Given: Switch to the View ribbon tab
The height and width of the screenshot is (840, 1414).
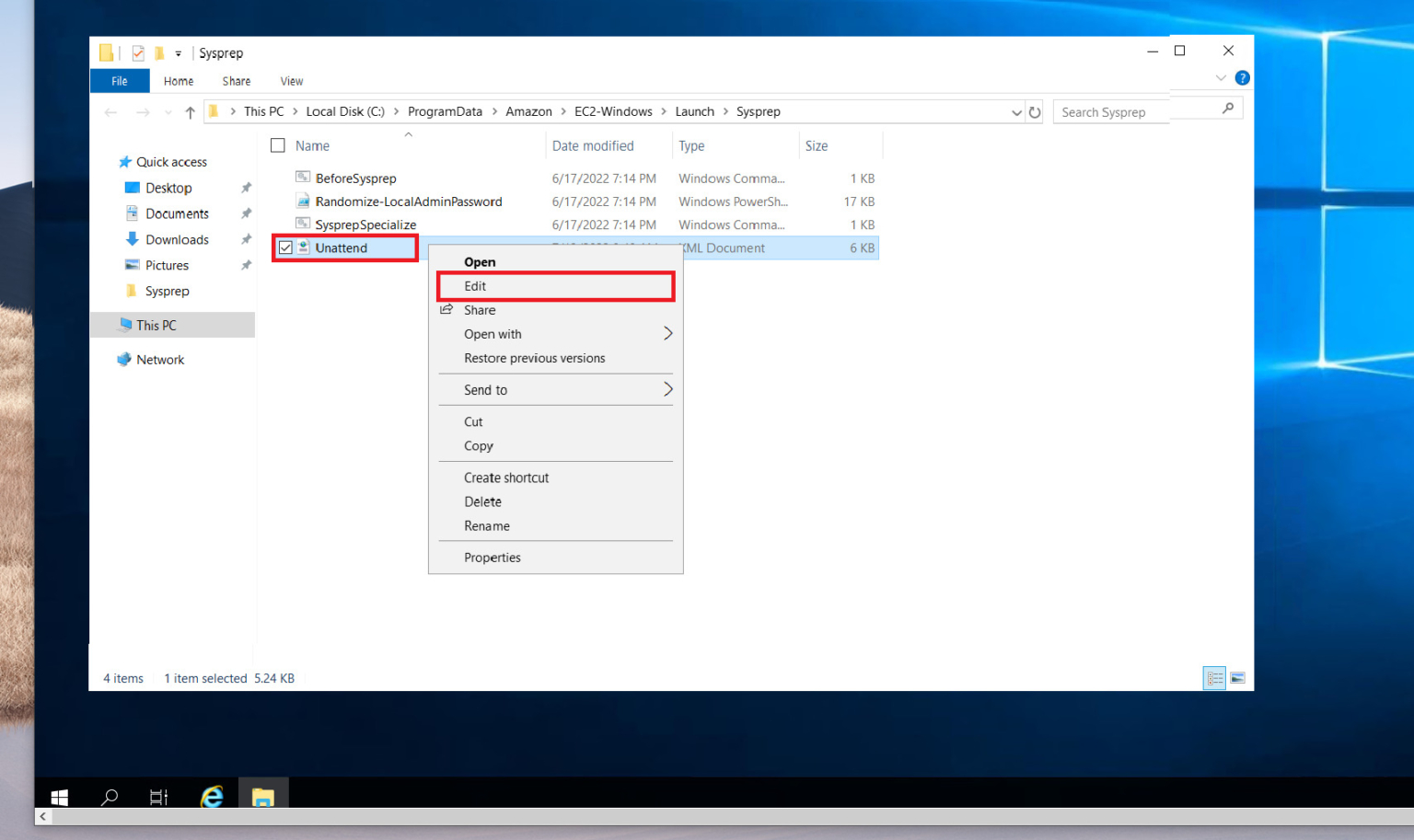Looking at the screenshot, I should [291, 81].
